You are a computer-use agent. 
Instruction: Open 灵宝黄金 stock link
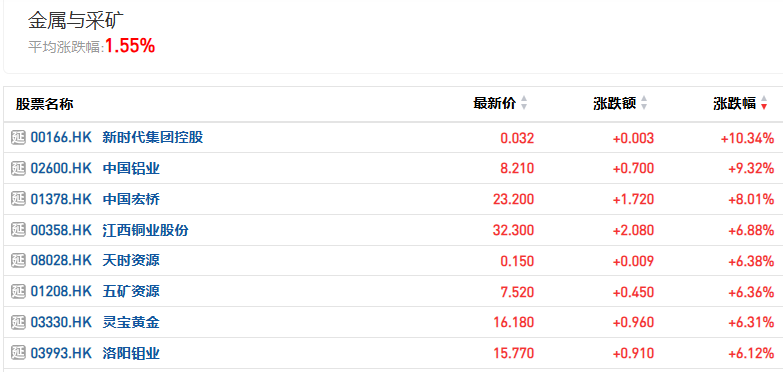(x=131, y=322)
